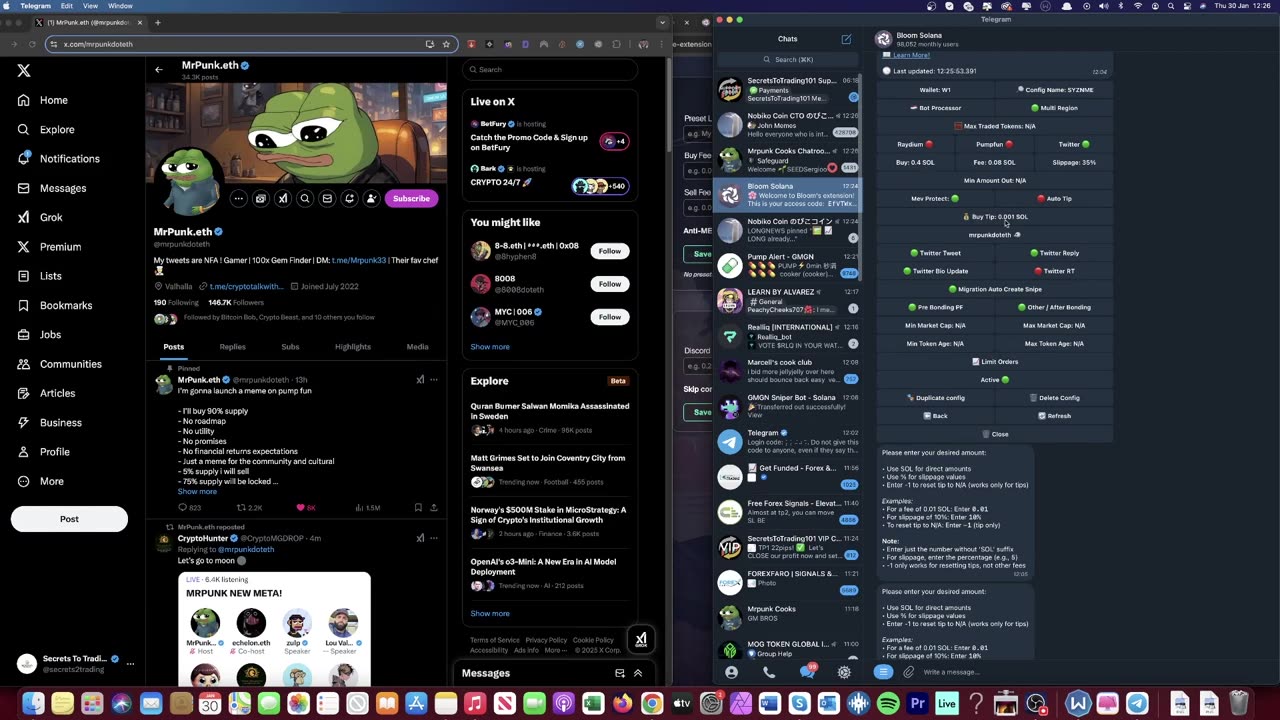
Task: Focus the X search field
Action: coord(550,69)
